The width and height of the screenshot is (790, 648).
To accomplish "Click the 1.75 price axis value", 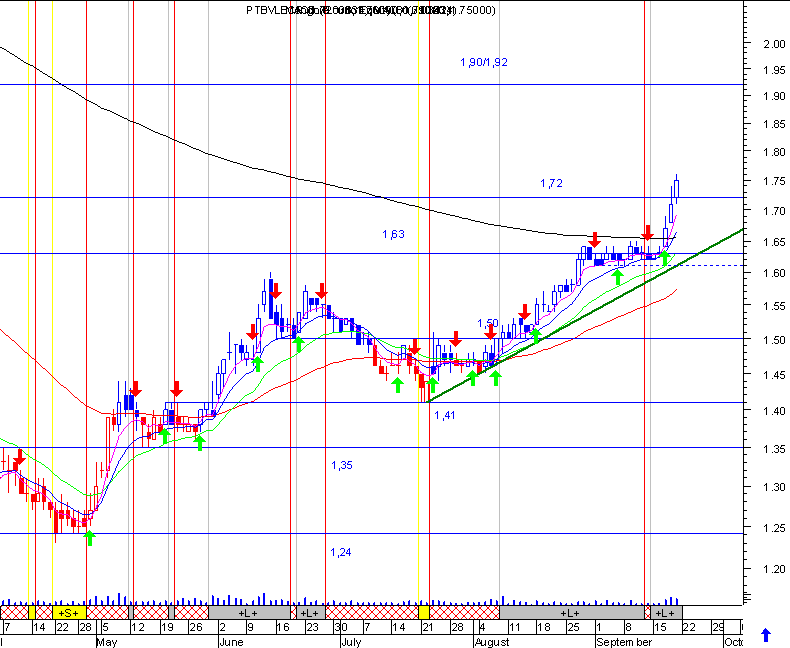I will [x=774, y=182].
